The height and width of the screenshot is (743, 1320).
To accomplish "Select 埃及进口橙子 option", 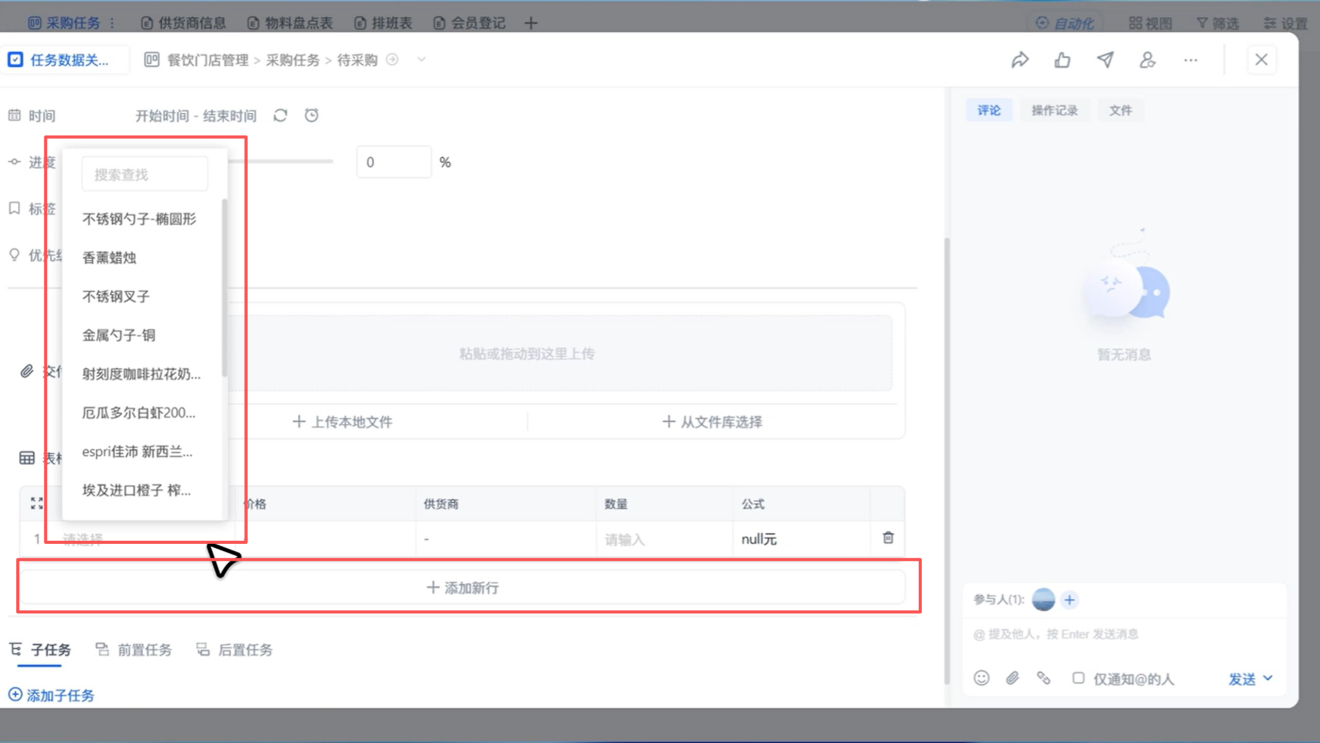I will click(x=137, y=490).
